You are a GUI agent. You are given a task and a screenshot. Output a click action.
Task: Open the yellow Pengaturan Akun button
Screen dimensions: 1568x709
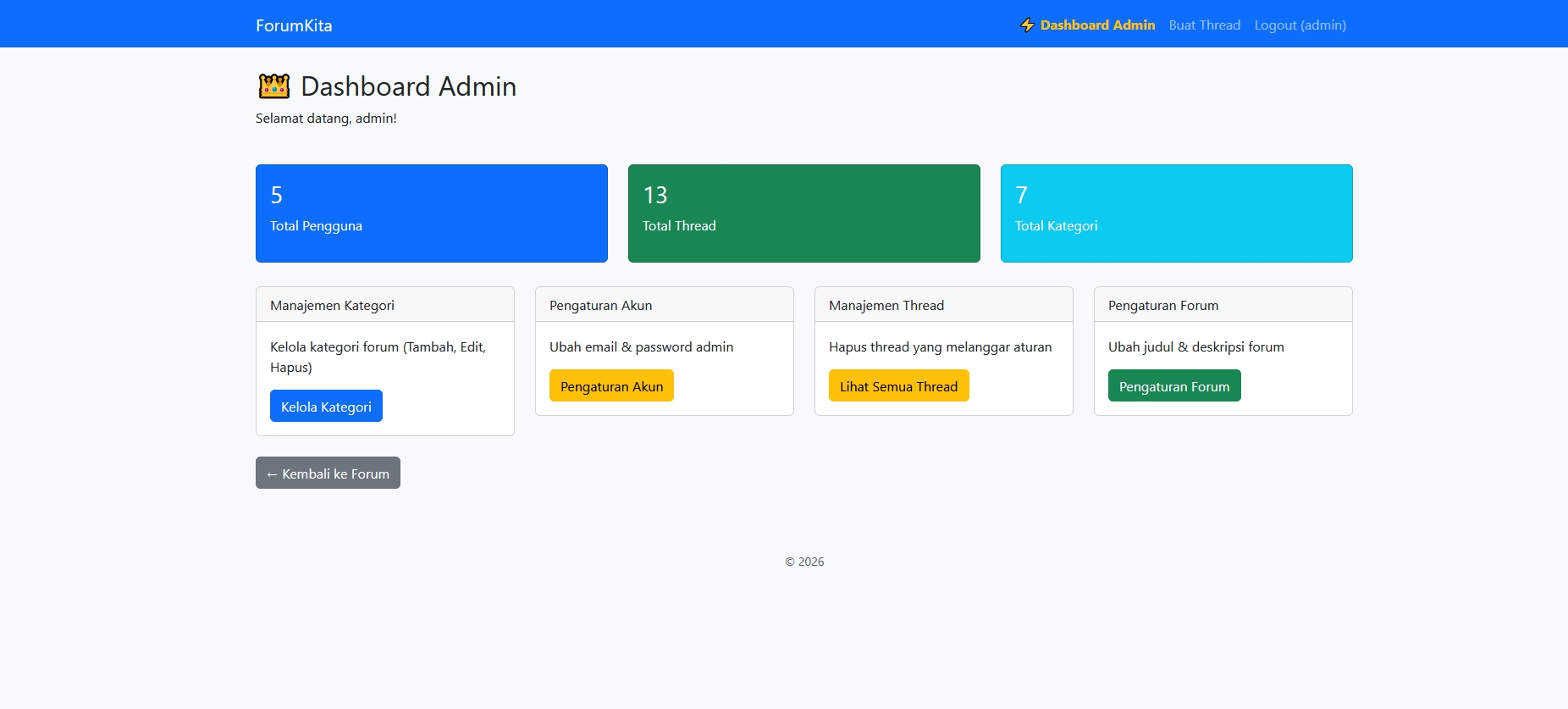611,385
